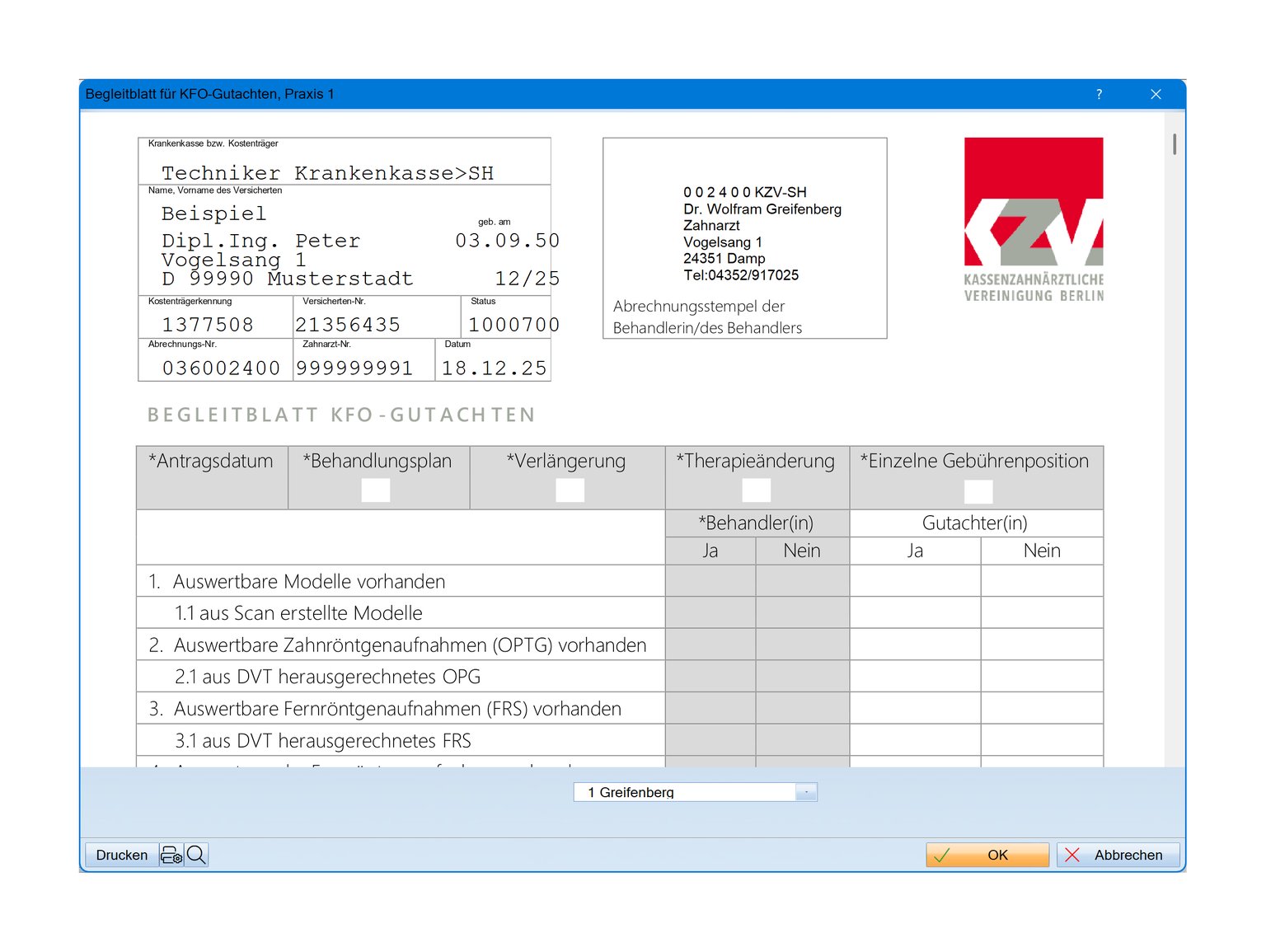Mark Behandler Nein for aus Scan erstellte Modelle
Screen dimensions: 1266x952
pos(802,613)
